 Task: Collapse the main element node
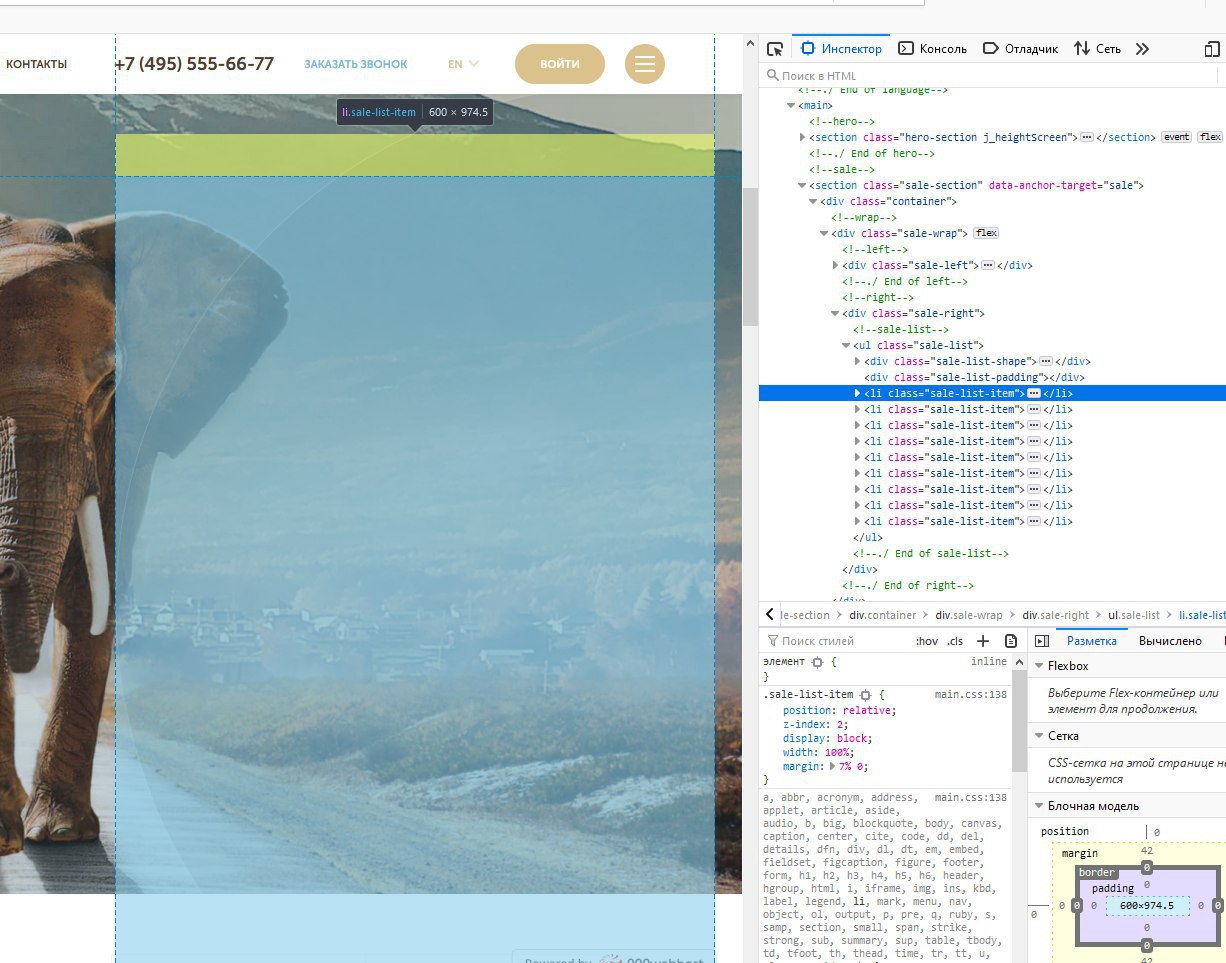pos(791,105)
